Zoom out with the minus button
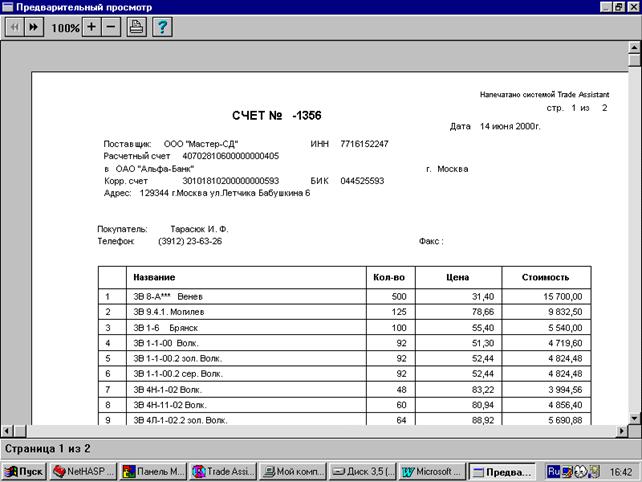The height and width of the screenshot is (482, 642). click(111, 28)
